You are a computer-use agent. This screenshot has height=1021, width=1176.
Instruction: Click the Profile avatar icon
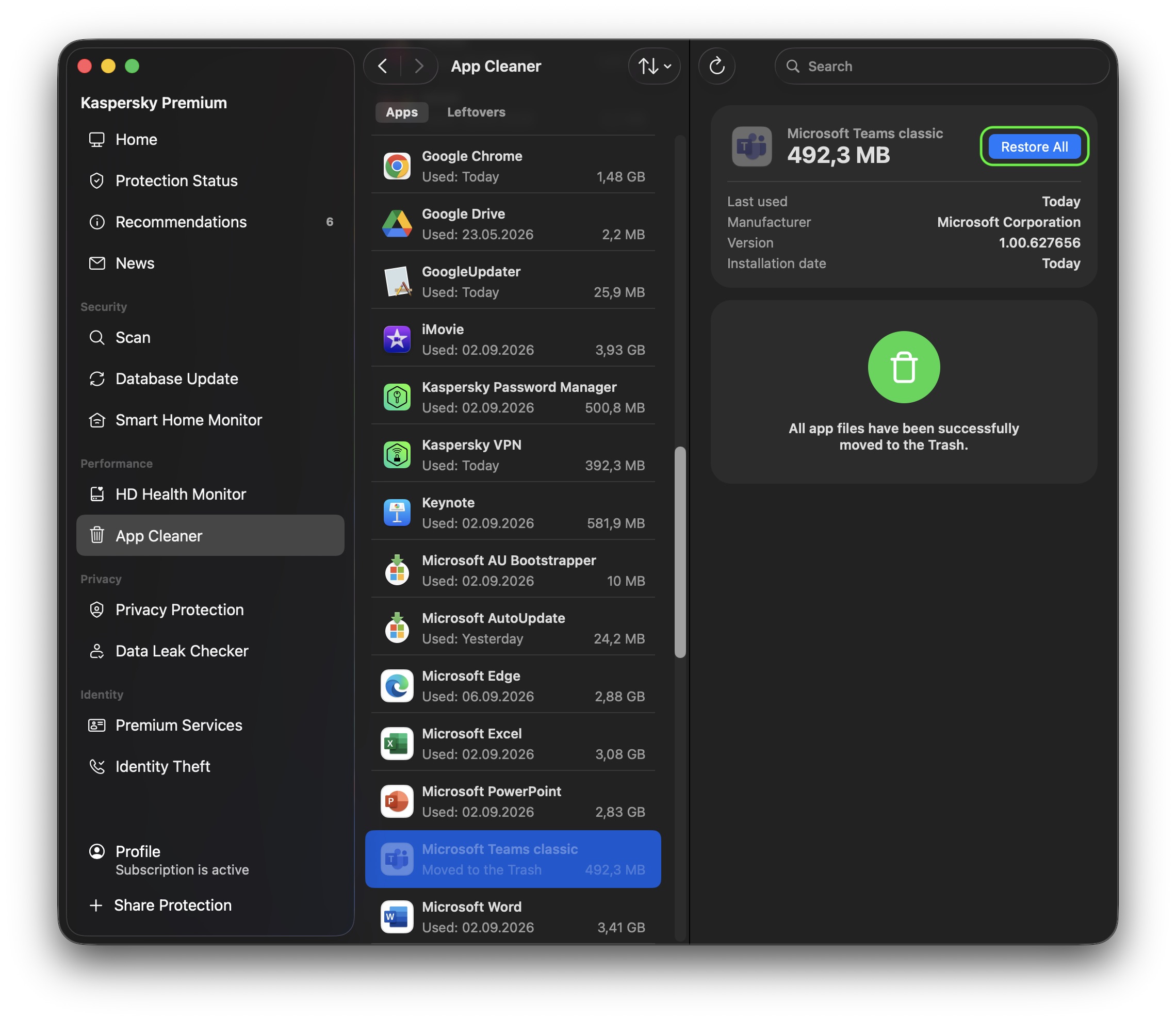pyautogui.click(x=97, y=851)
